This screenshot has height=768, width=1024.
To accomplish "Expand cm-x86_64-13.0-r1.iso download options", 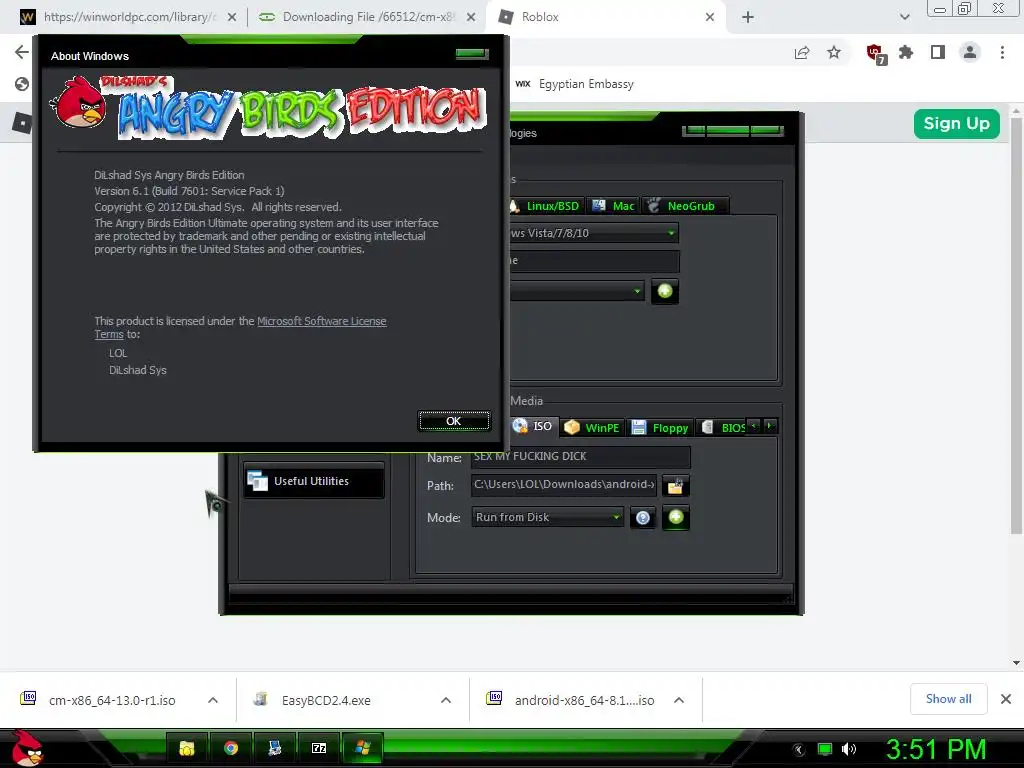I will coord(213,700).
